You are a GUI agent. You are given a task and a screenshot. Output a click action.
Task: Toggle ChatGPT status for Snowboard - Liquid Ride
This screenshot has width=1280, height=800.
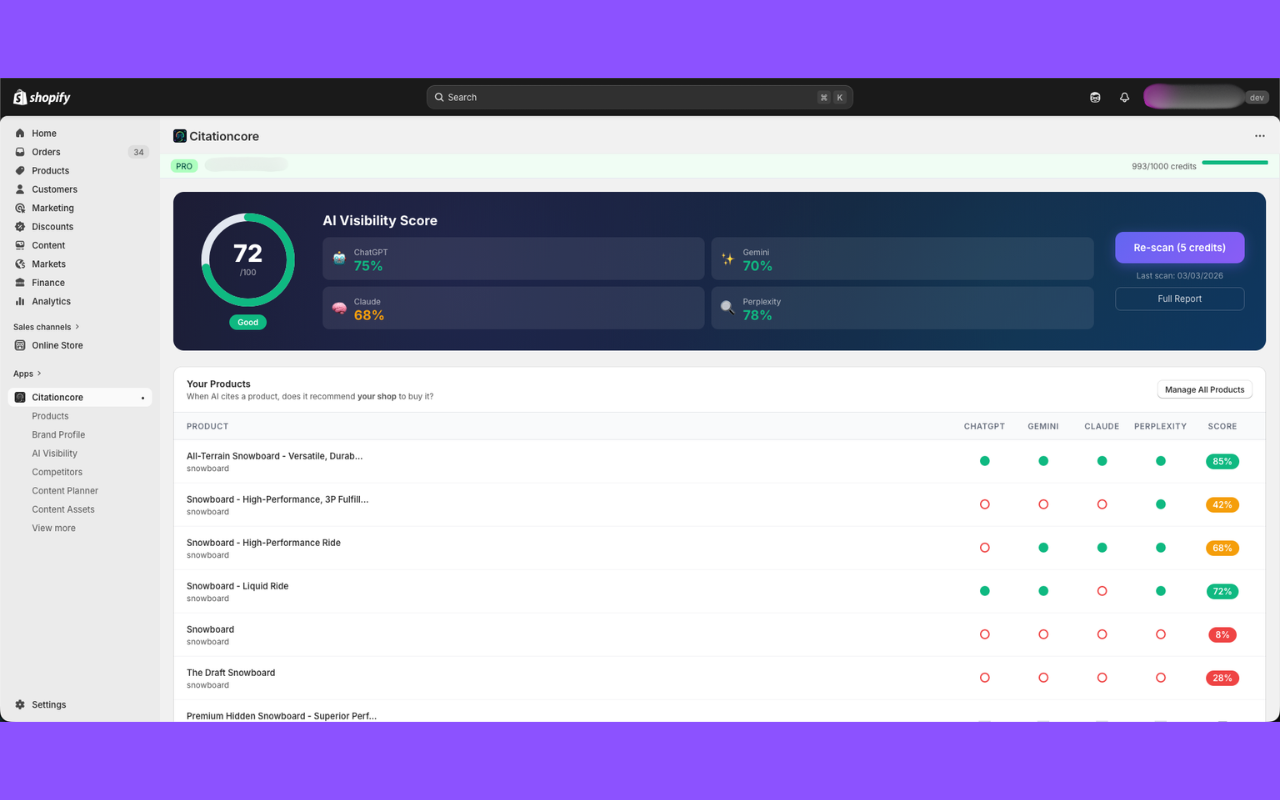point(985,591)
